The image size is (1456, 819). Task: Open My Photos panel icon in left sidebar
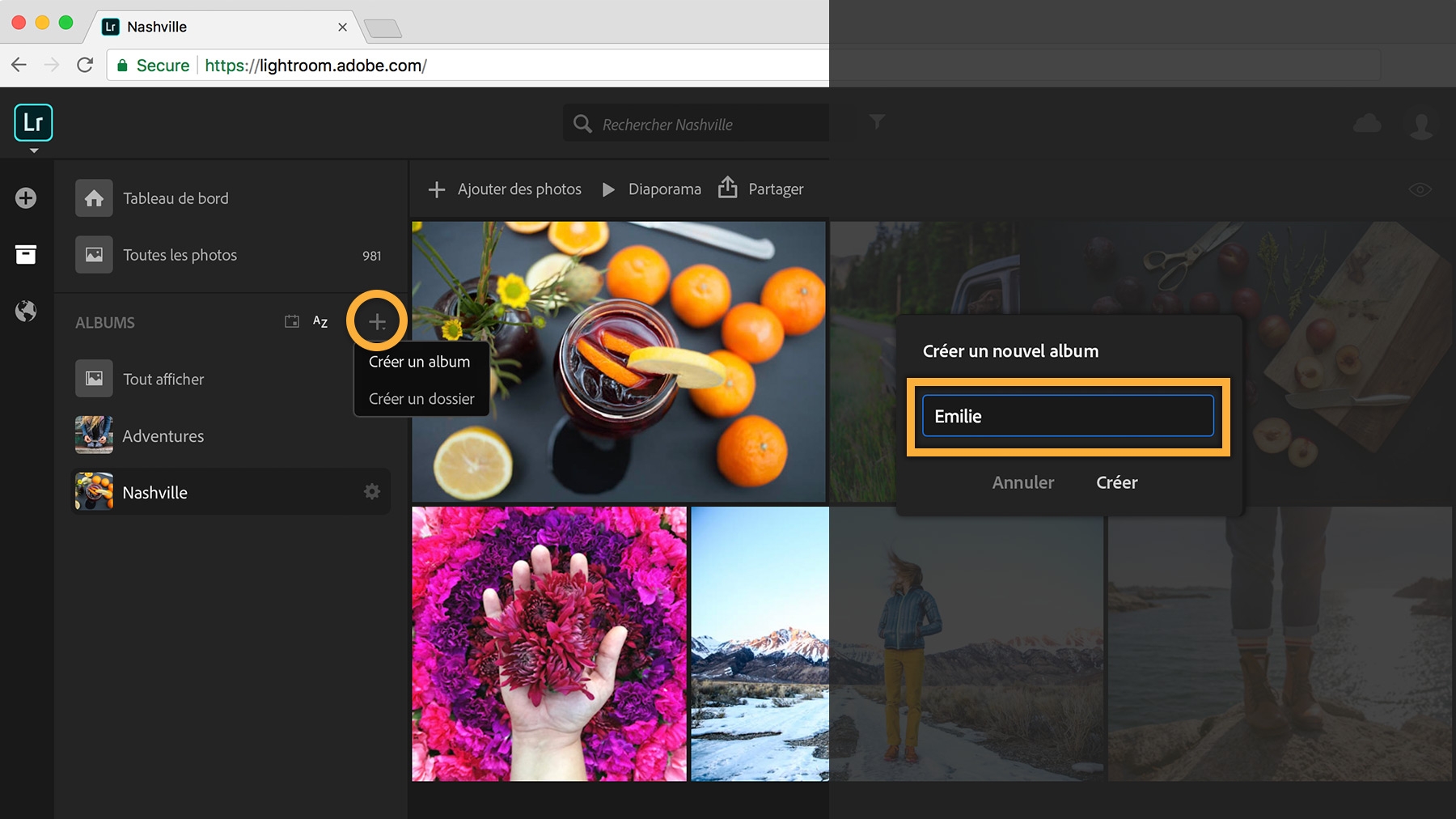pyautogui.click(x=26, y=254)
